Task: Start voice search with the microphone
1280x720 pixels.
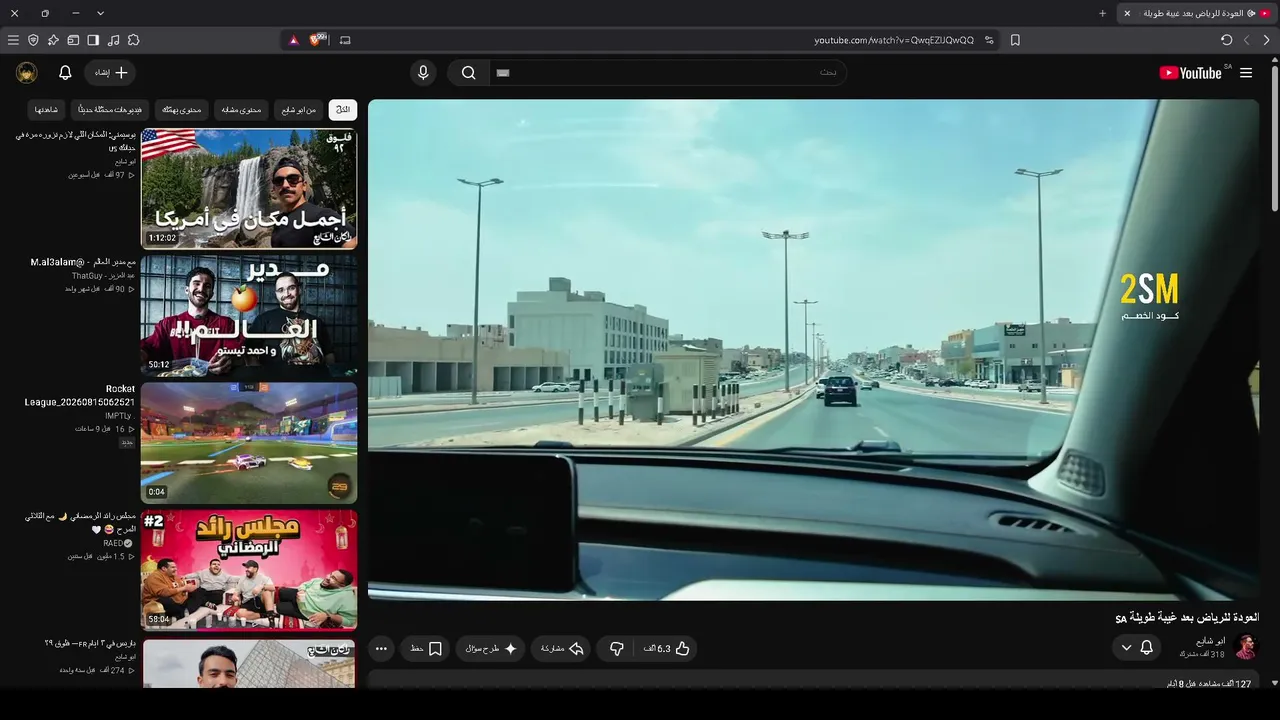Action: [423, 73]
